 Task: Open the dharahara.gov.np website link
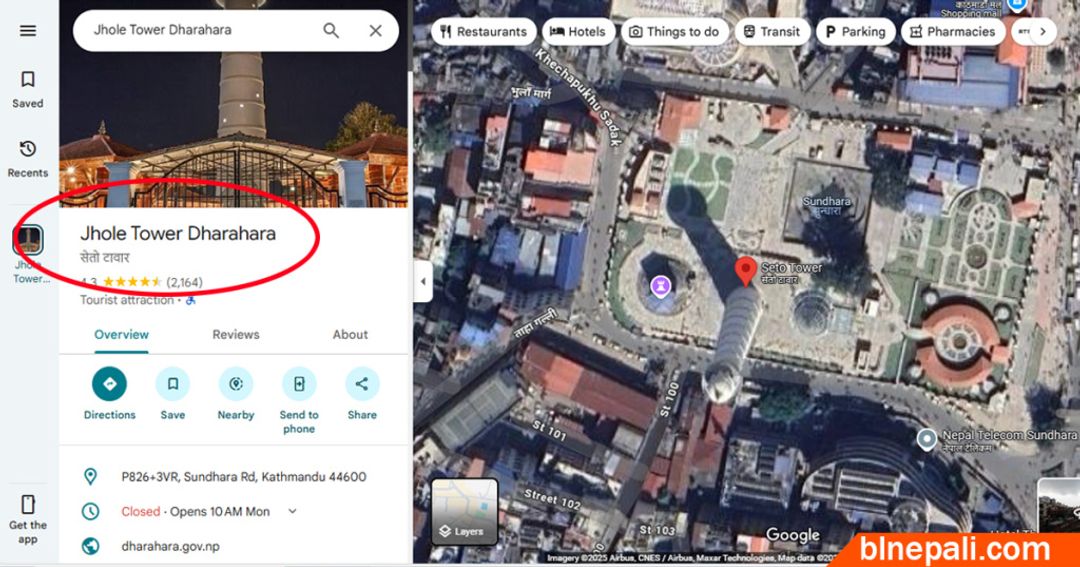coord(170,546)
